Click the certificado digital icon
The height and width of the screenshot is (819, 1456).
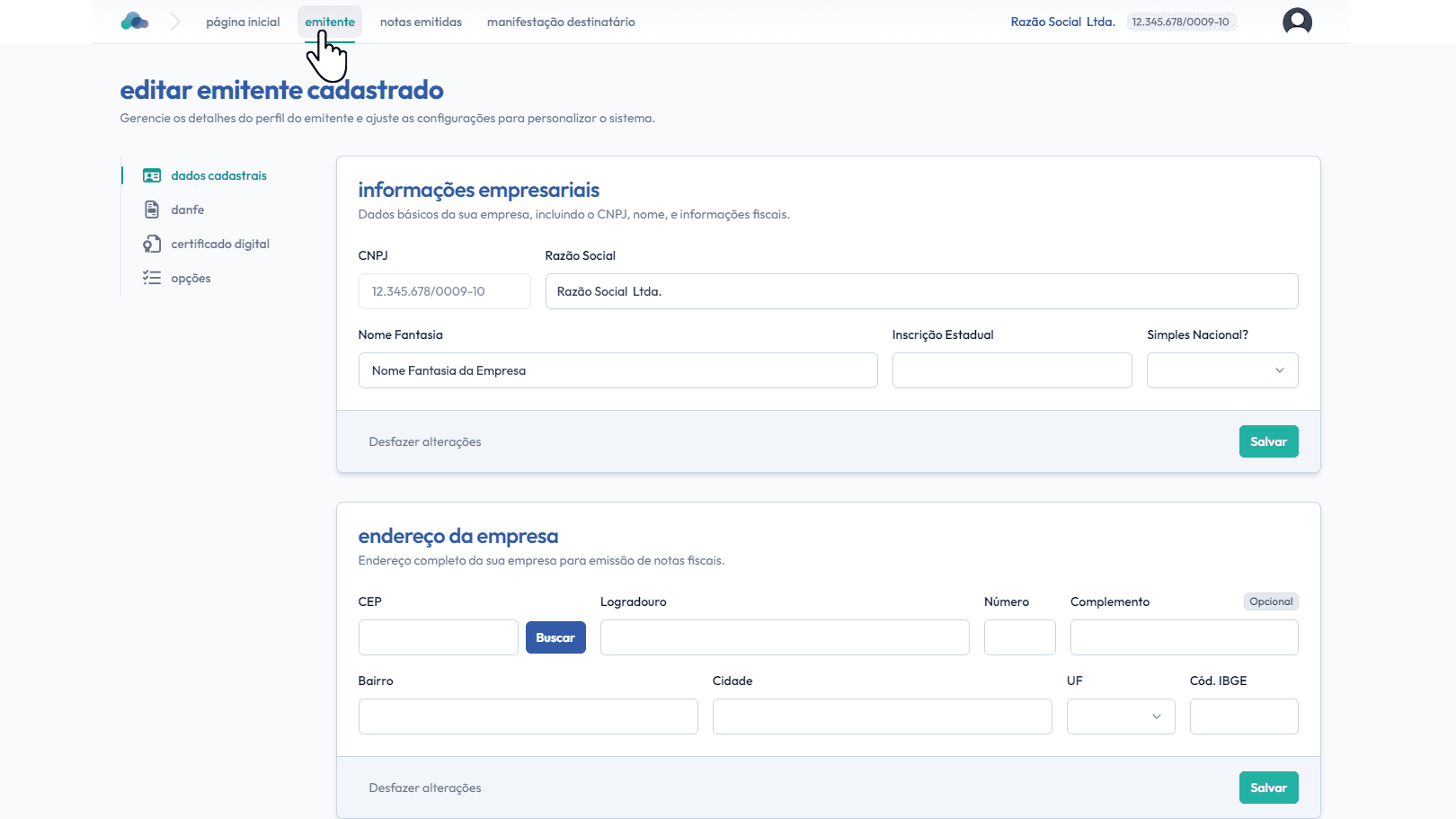(152, 245)
